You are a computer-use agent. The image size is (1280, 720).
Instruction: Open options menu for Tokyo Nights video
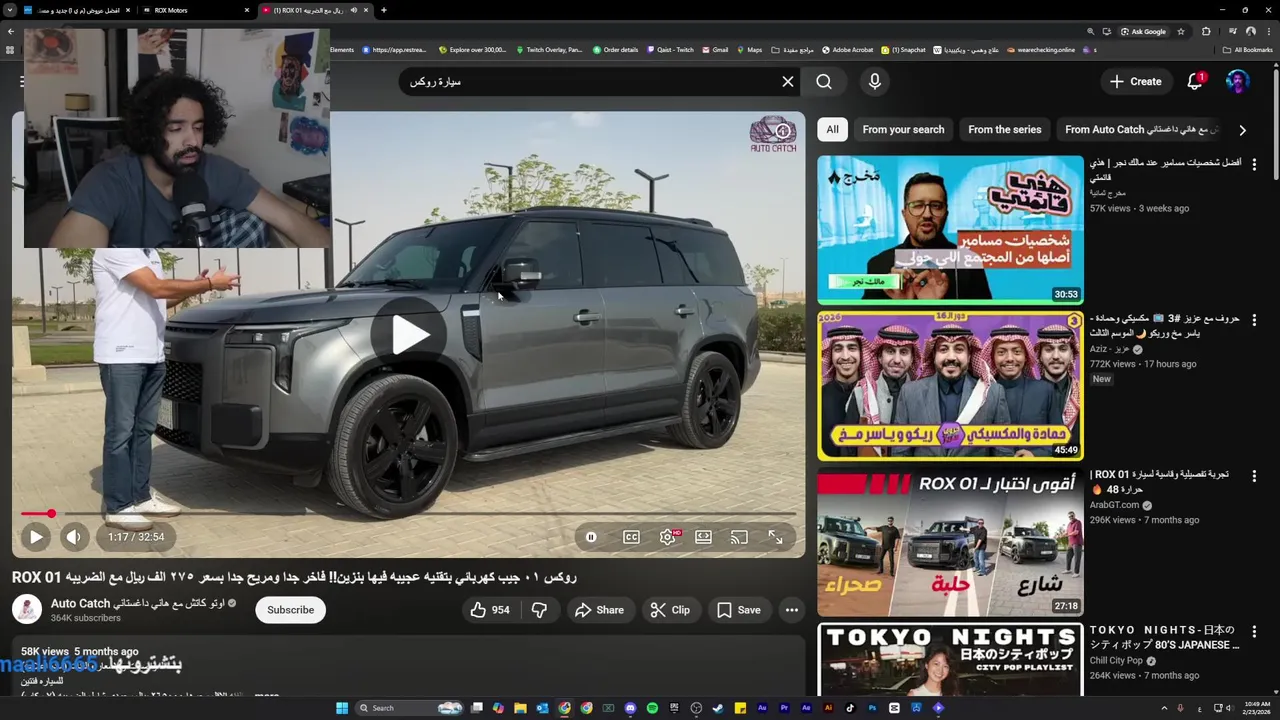click(1254, 632)
